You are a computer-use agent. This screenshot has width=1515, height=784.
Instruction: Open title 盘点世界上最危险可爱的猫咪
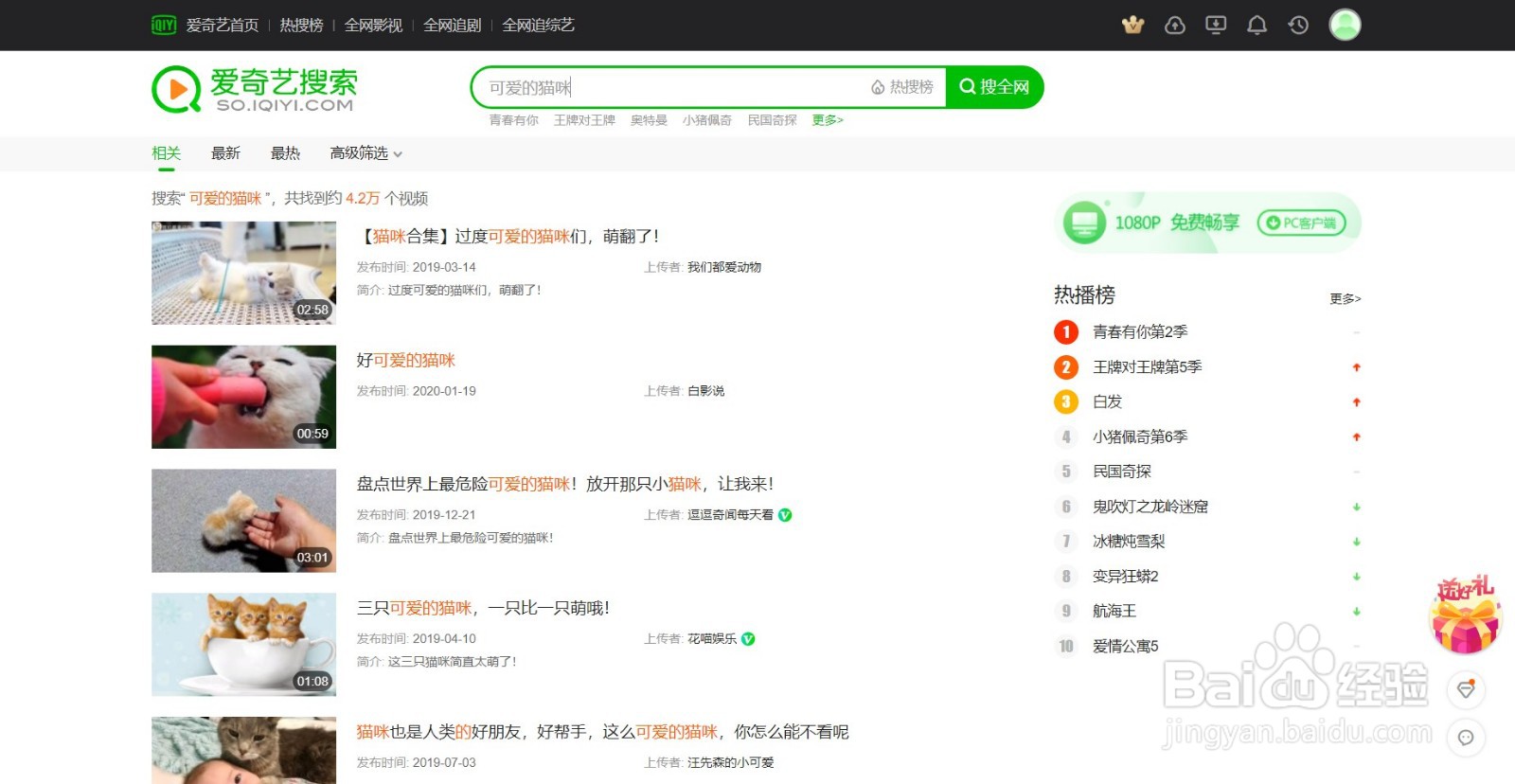pyautogui.click(x=564, y=485)
